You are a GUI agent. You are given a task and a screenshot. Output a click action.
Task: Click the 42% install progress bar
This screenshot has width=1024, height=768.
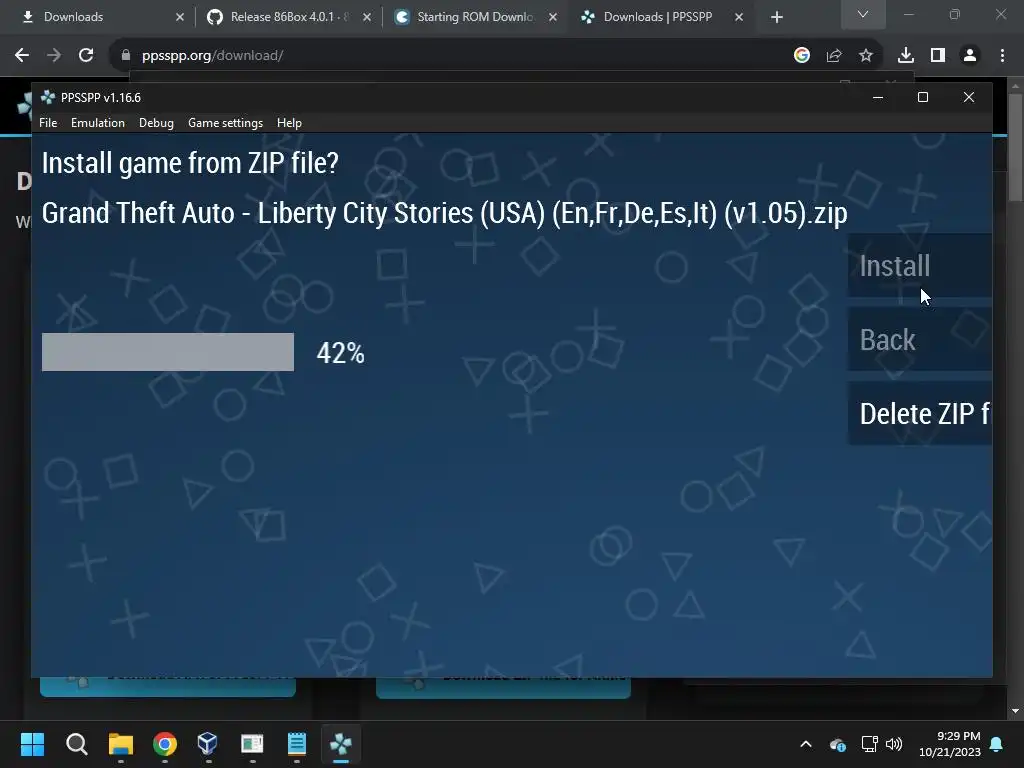168,352
